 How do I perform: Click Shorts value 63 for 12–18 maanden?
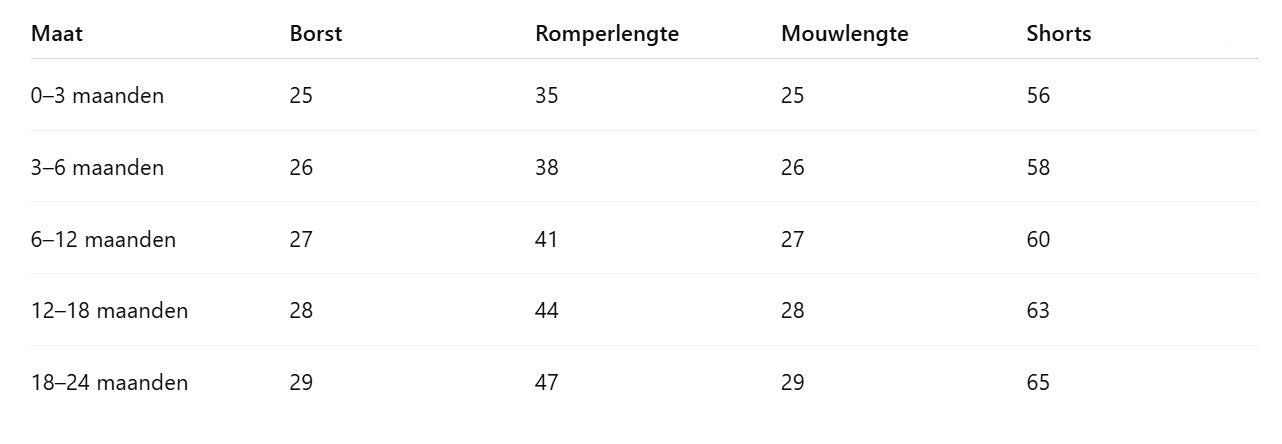point(1038,311)
